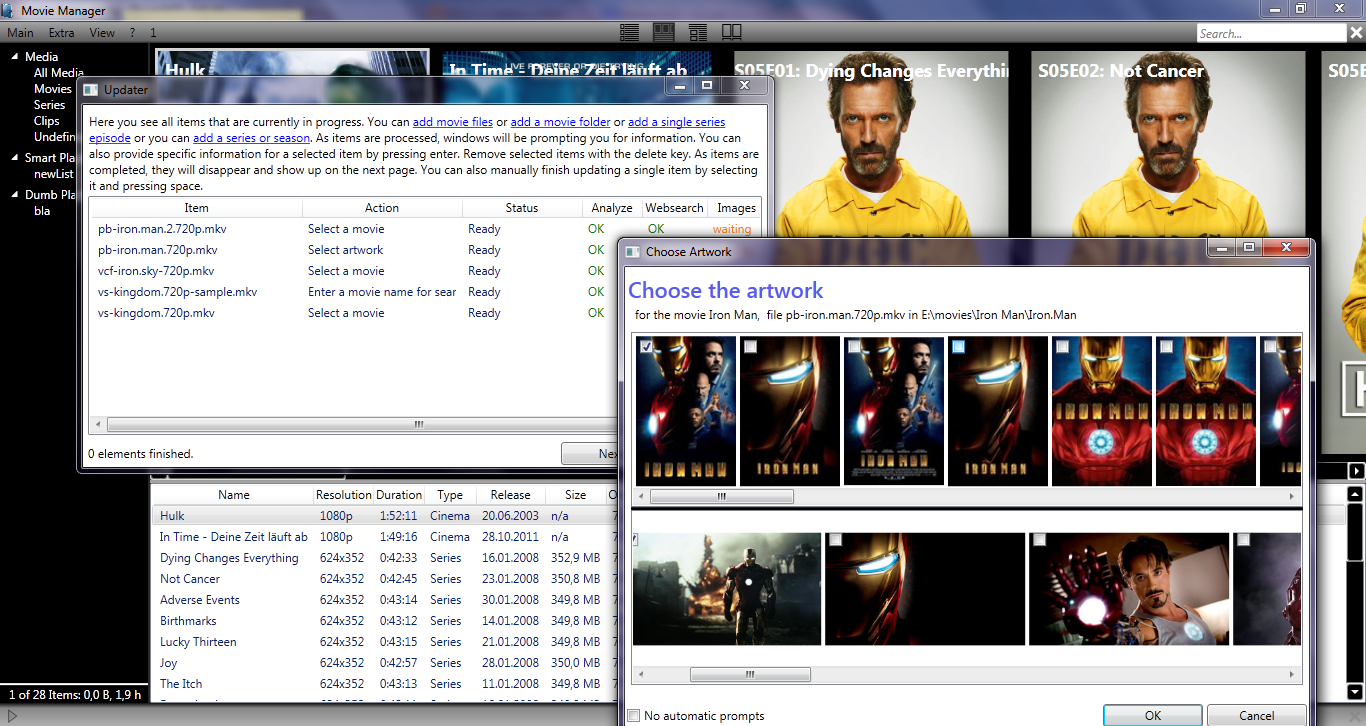This screenshot has height=726, width=1366.
Task: Click the up arrow of the main list scrollbar
Action: (1355, 494)
